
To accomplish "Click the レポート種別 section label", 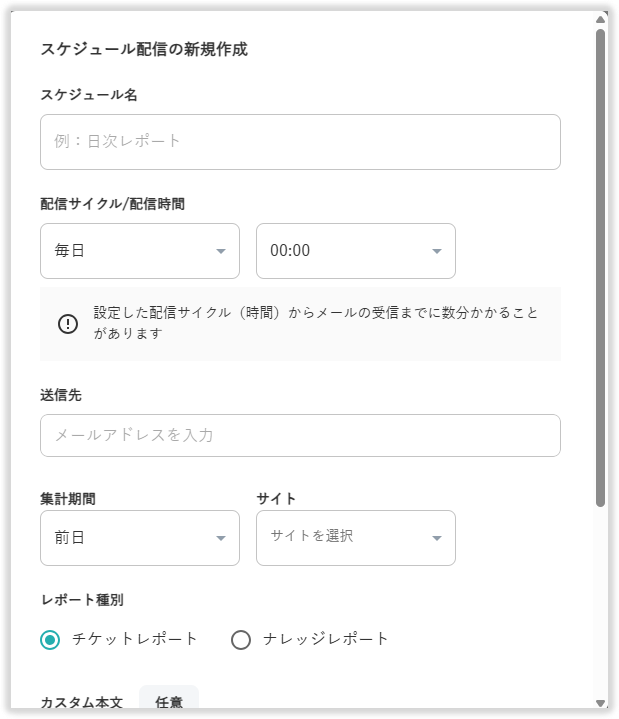I will point(82,600).
